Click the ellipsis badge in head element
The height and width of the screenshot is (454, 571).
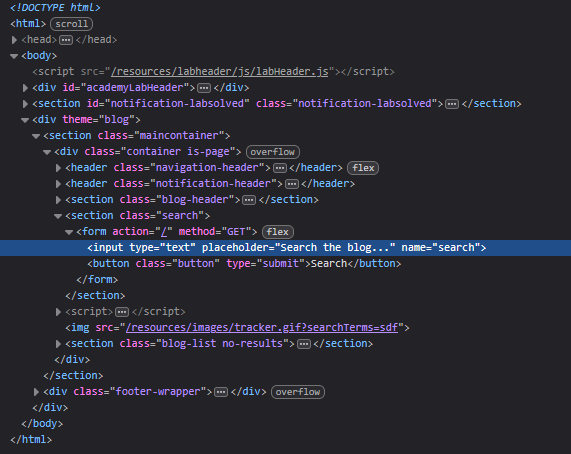(x=66, y=40)
